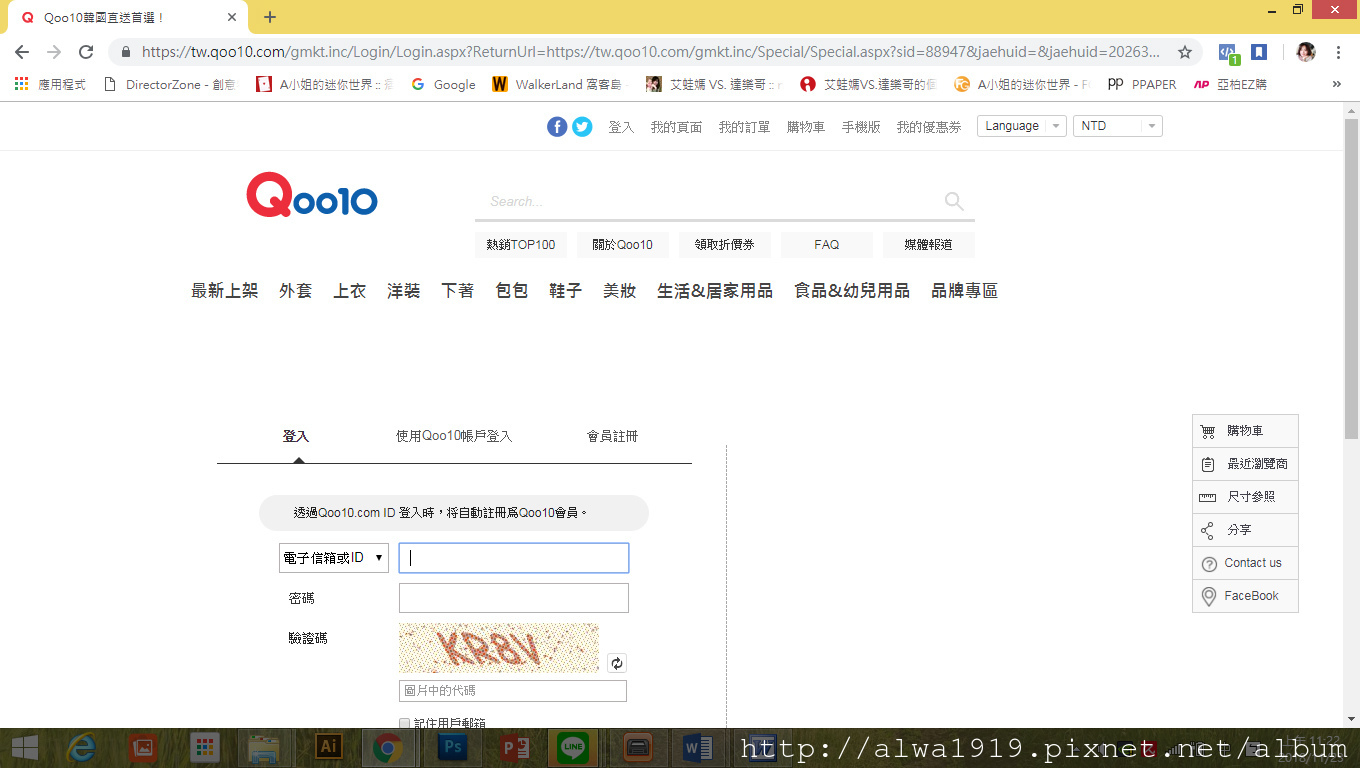The width and height of the screenshot is (1360, 768).
Task: Click the Search box
Action: (710, 202)
